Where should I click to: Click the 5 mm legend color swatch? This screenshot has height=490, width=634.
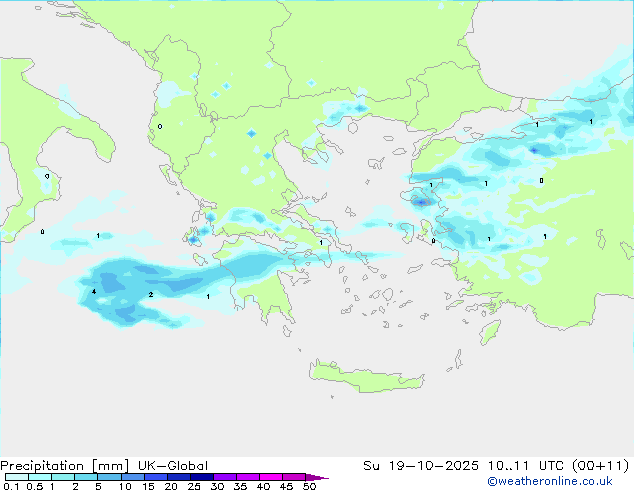(x=109, y=477)
